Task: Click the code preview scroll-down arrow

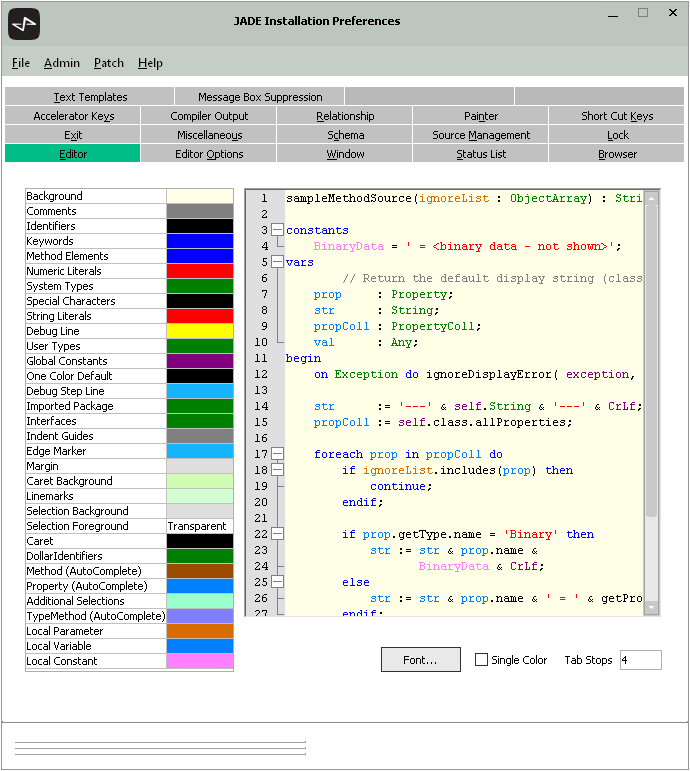Action: tap(651, 607)
